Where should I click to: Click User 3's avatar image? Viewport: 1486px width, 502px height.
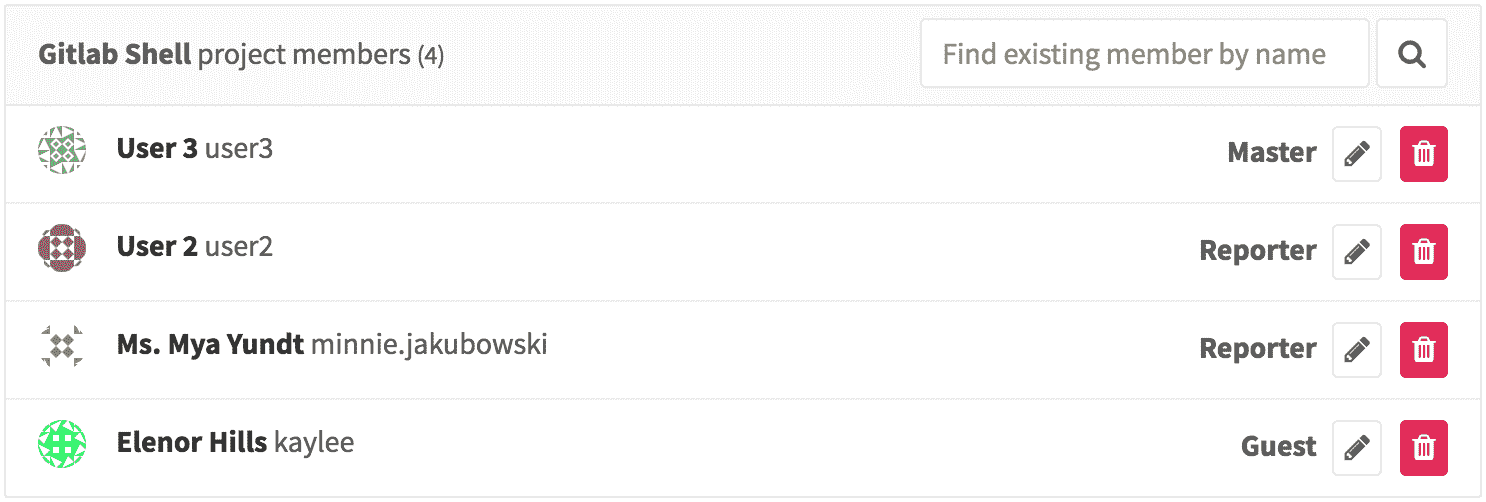point(62,150)
